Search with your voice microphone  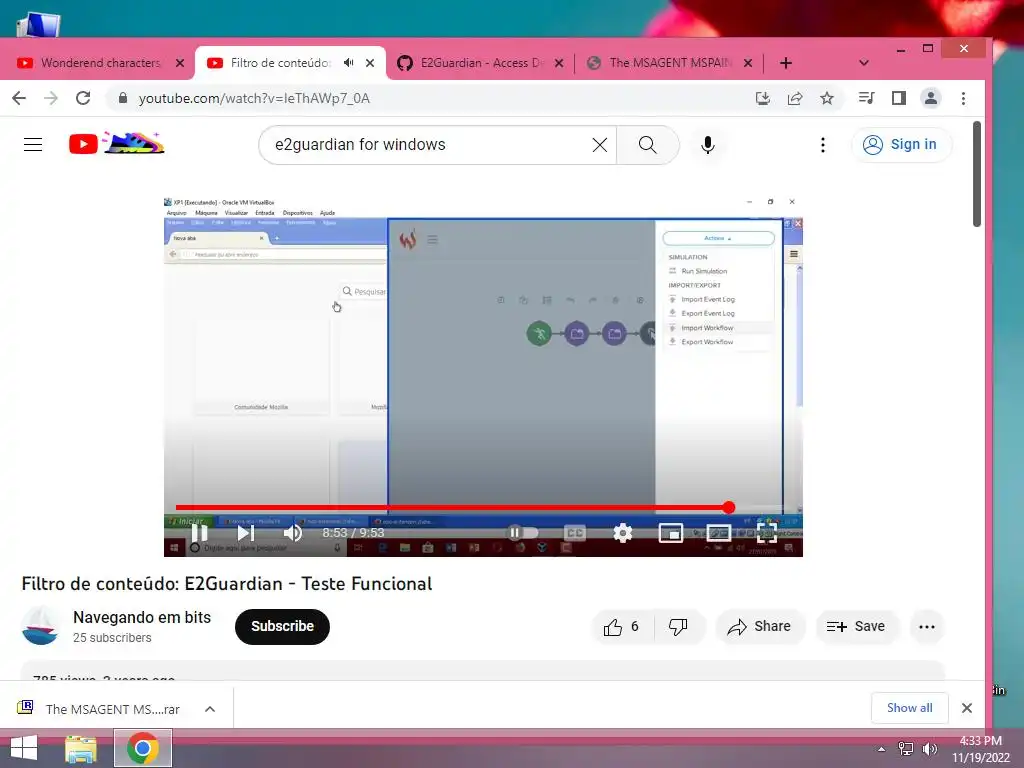click(x=707, y=144)
